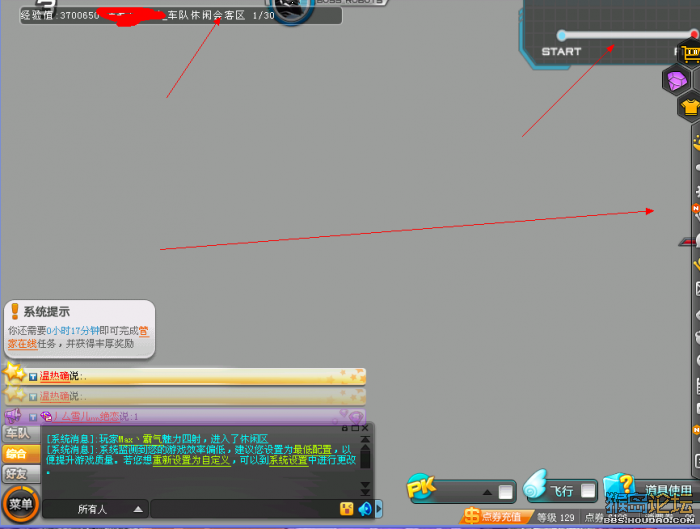The height and width of the screenshot is (529, 700).
Task: Click the blue START point on track bar
Action: pos(562,35)
